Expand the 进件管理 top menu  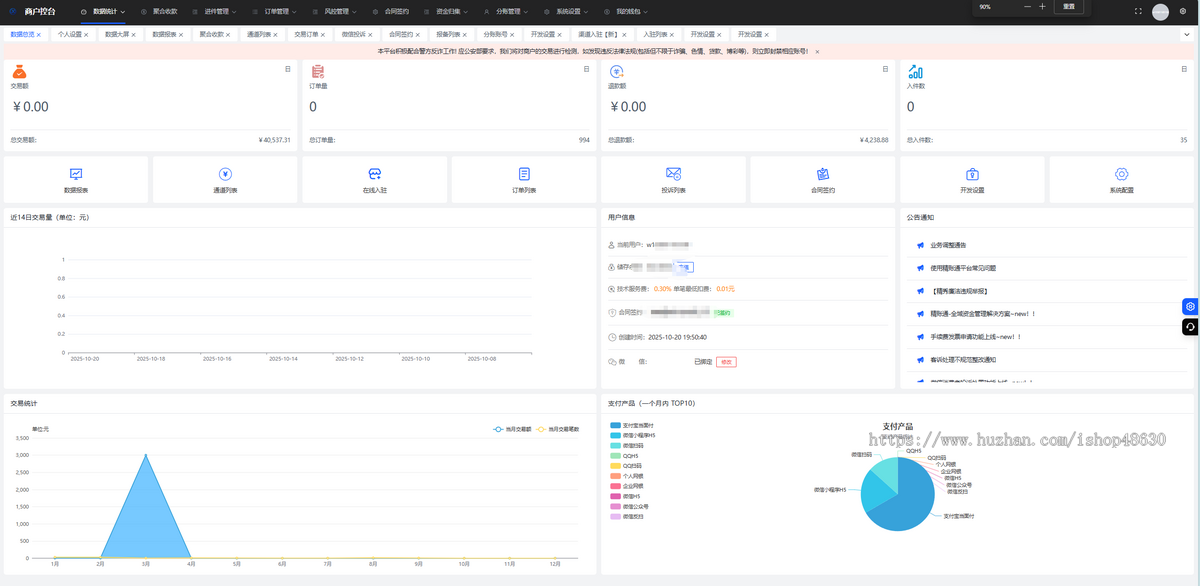click(213, 11)
